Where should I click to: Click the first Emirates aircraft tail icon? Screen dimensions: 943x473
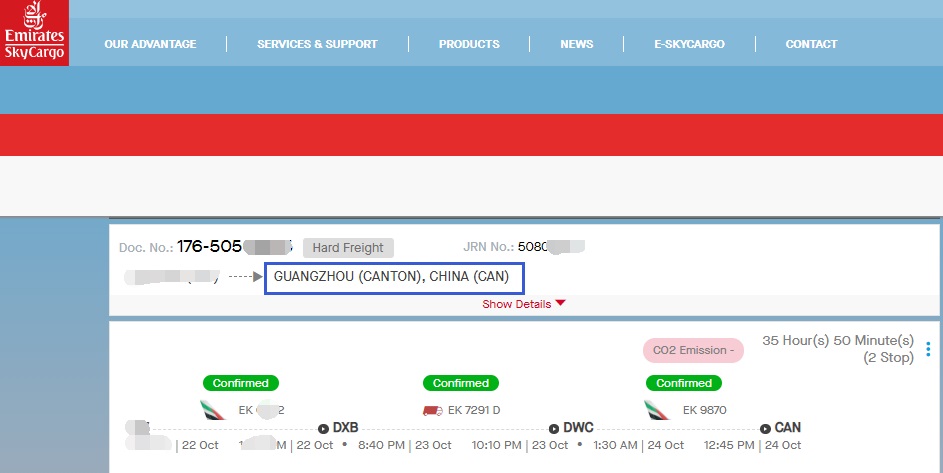point(213,410)
